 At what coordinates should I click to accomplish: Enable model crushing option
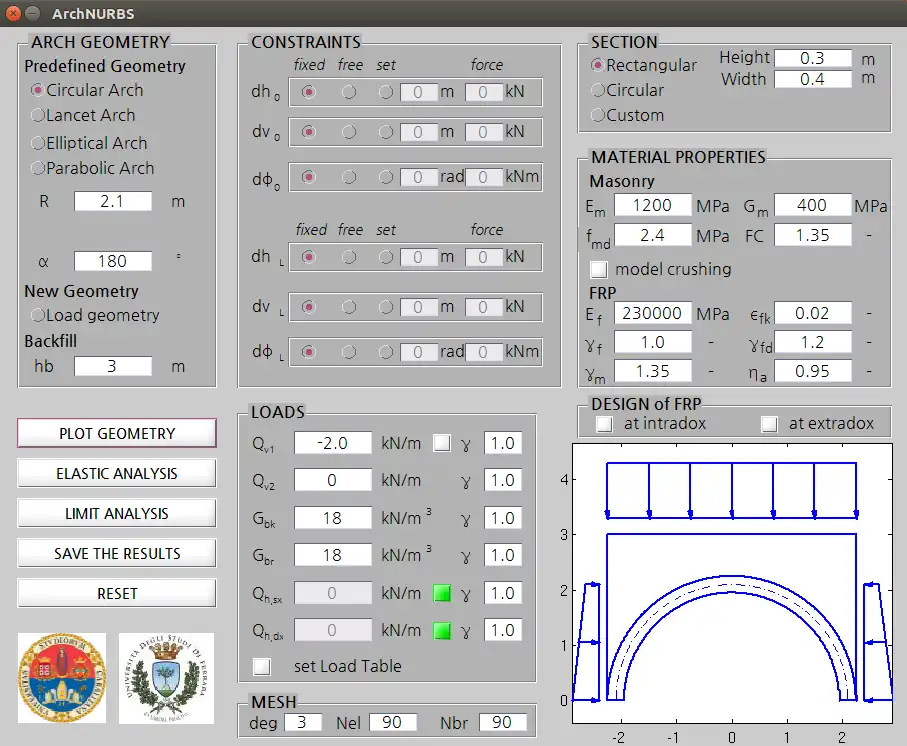click(x=598, y=269)
